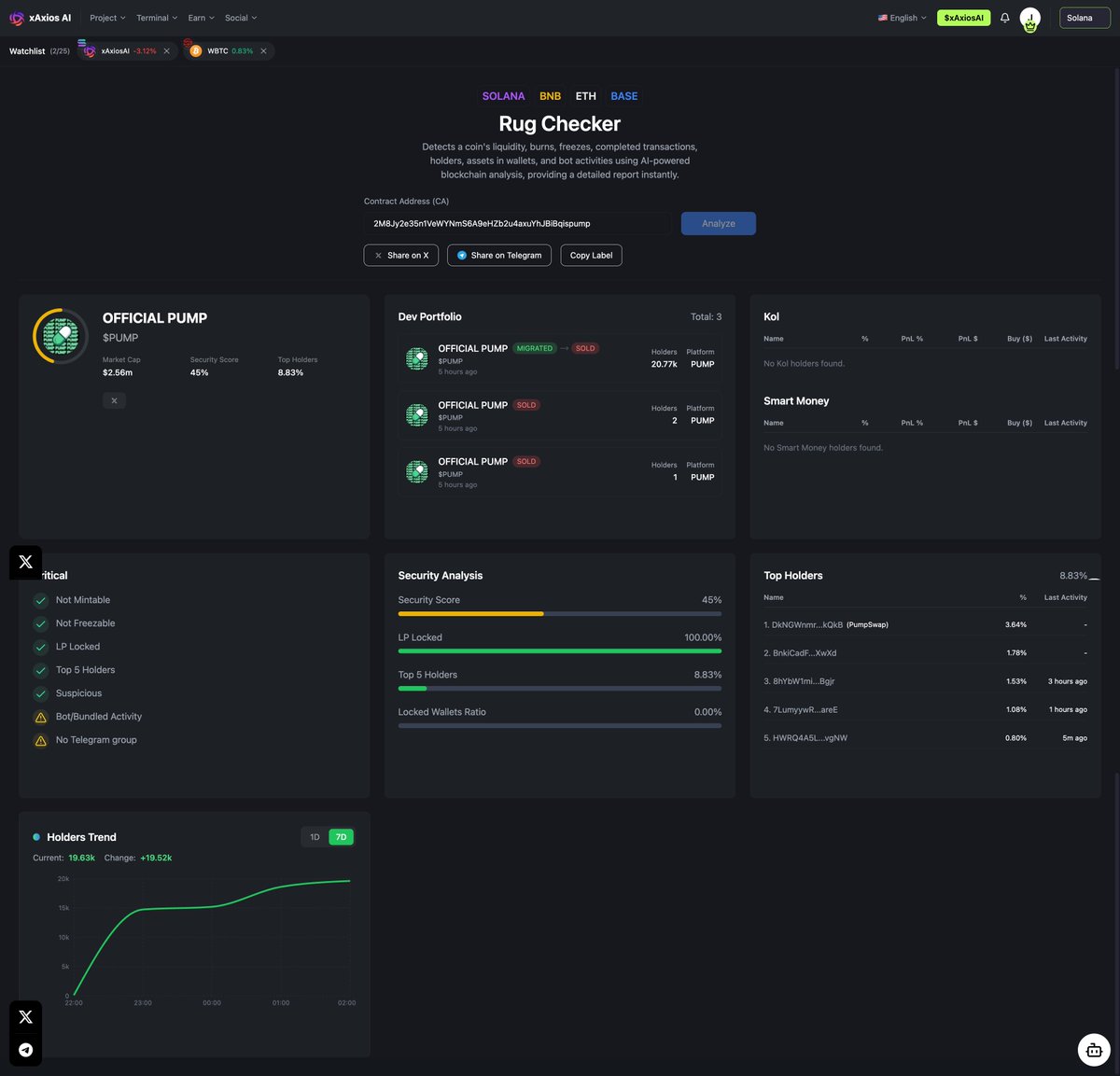The image size is (1120, 1076).
Task: Select the SOLANA chain tab
Action: pos(503,96)
